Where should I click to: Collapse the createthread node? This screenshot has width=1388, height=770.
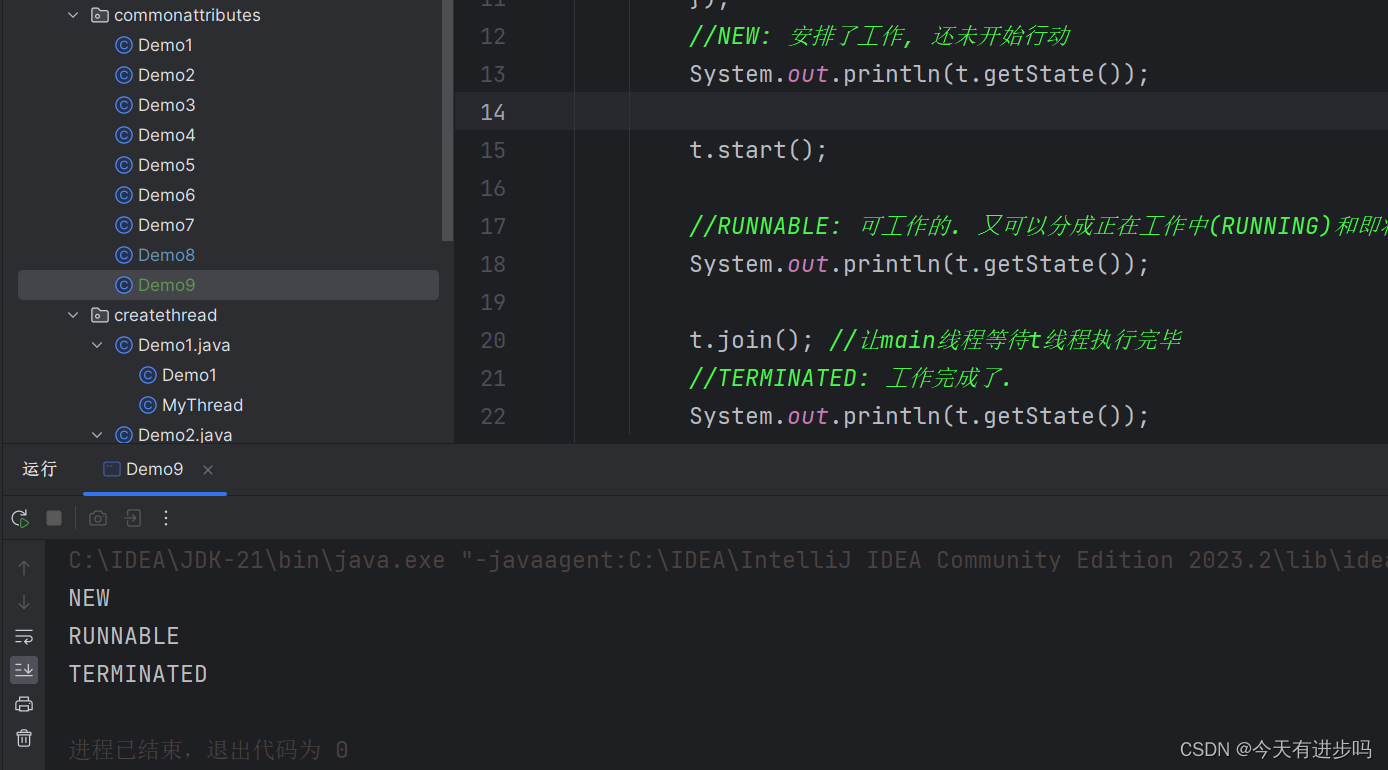pos(72,314)
